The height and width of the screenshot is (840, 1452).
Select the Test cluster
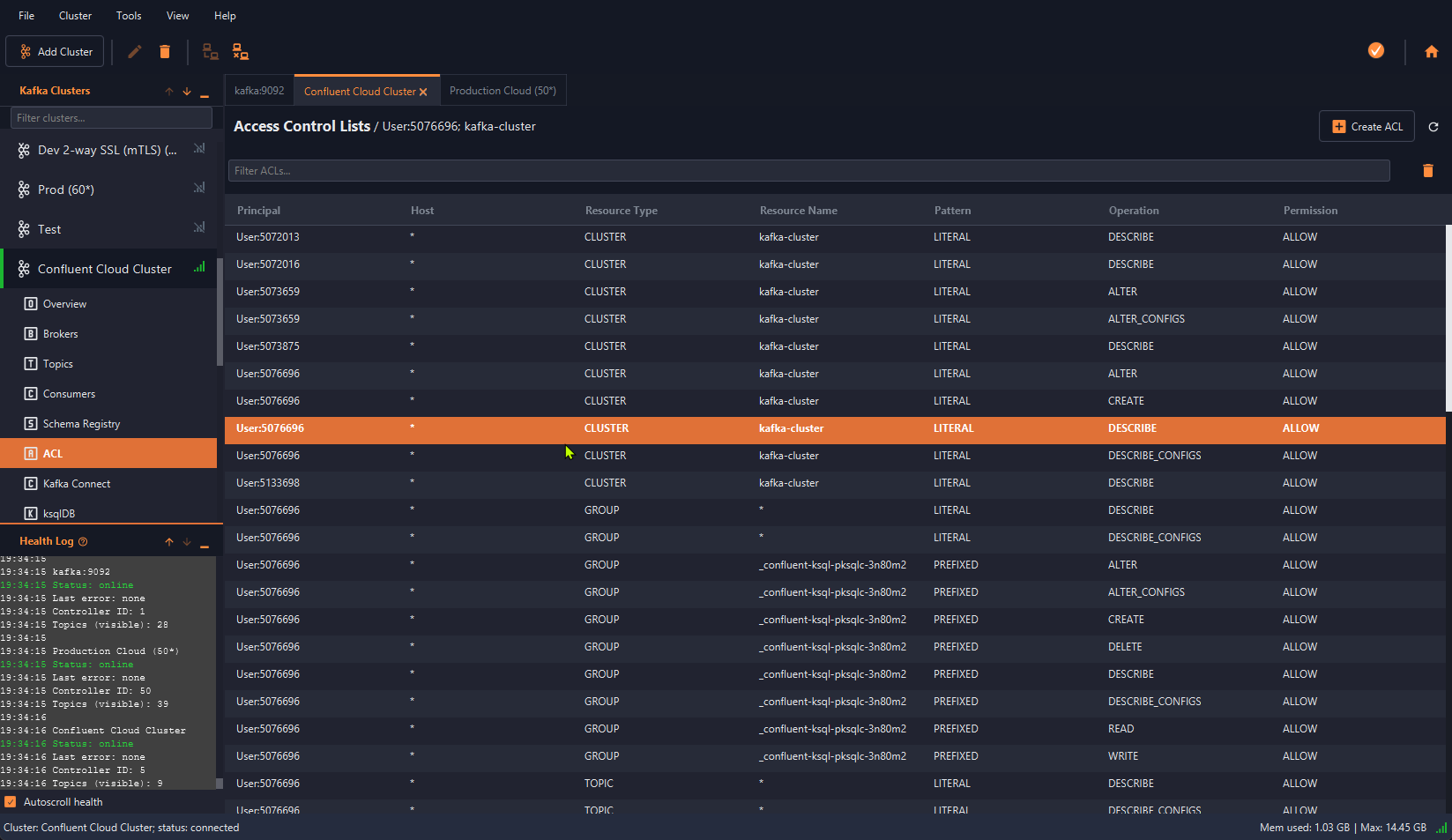click(x=108, y=229)
